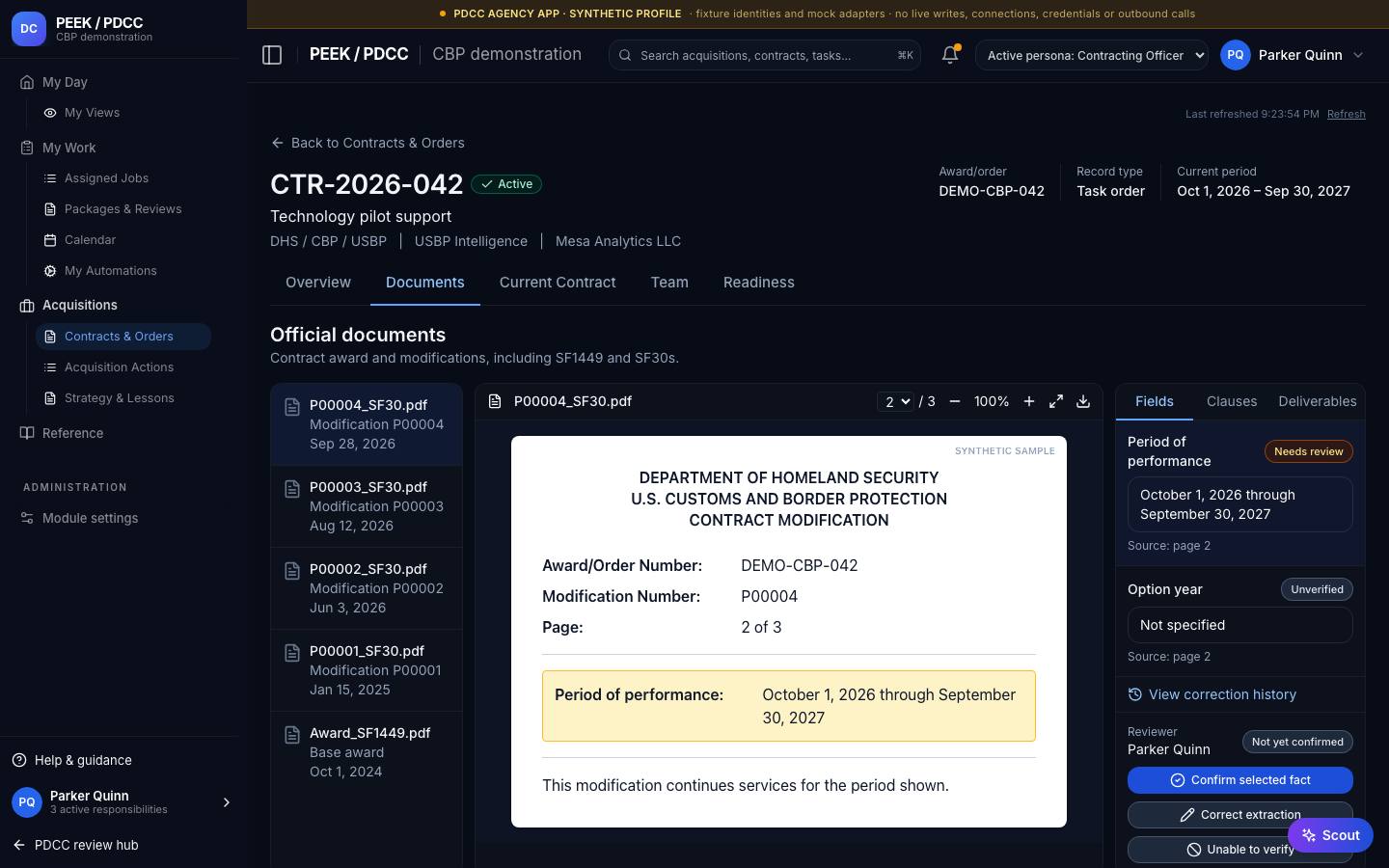
Task: Open the active persona dropdown
Action: [1092, 55]
